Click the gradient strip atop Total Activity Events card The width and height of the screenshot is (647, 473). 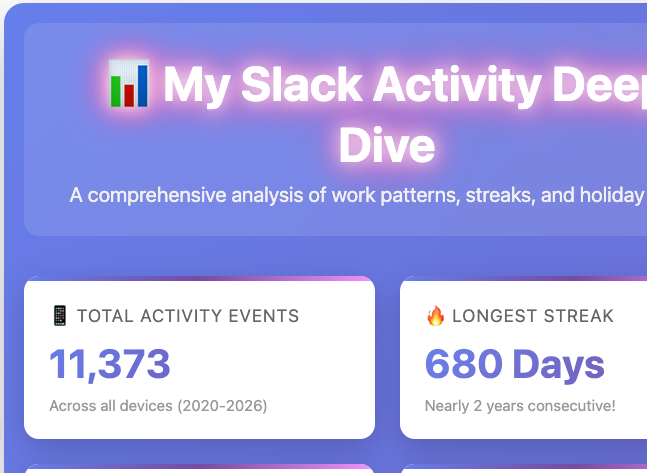[200, 279]
